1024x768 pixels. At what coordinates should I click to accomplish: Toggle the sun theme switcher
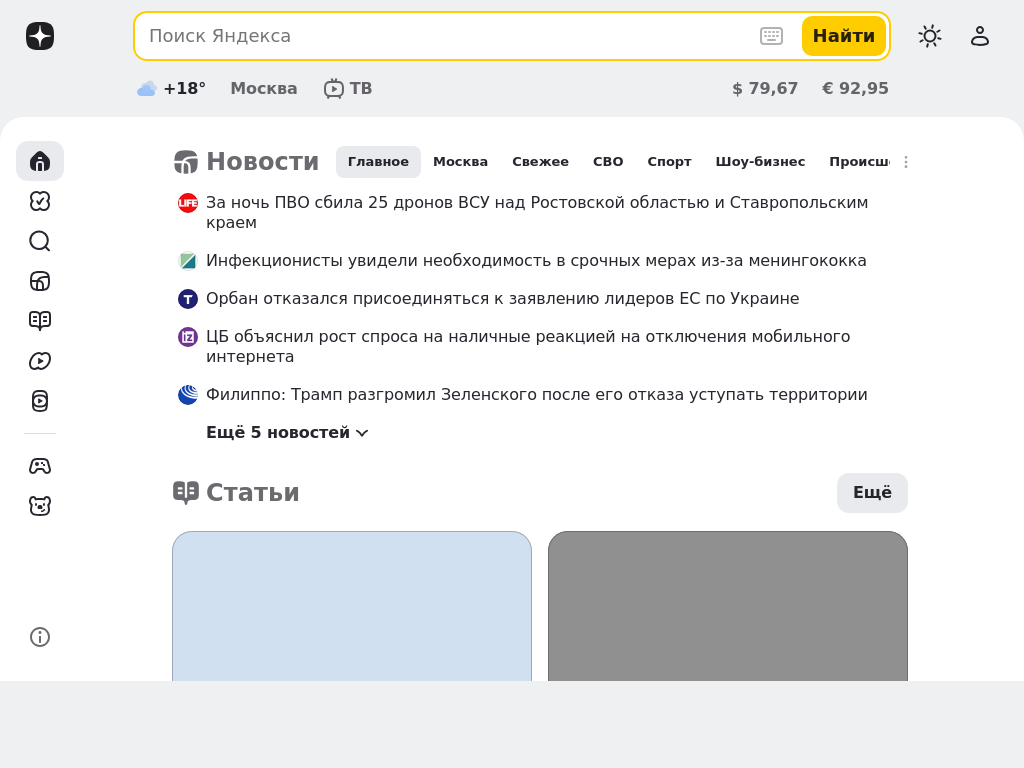point(930,36)
